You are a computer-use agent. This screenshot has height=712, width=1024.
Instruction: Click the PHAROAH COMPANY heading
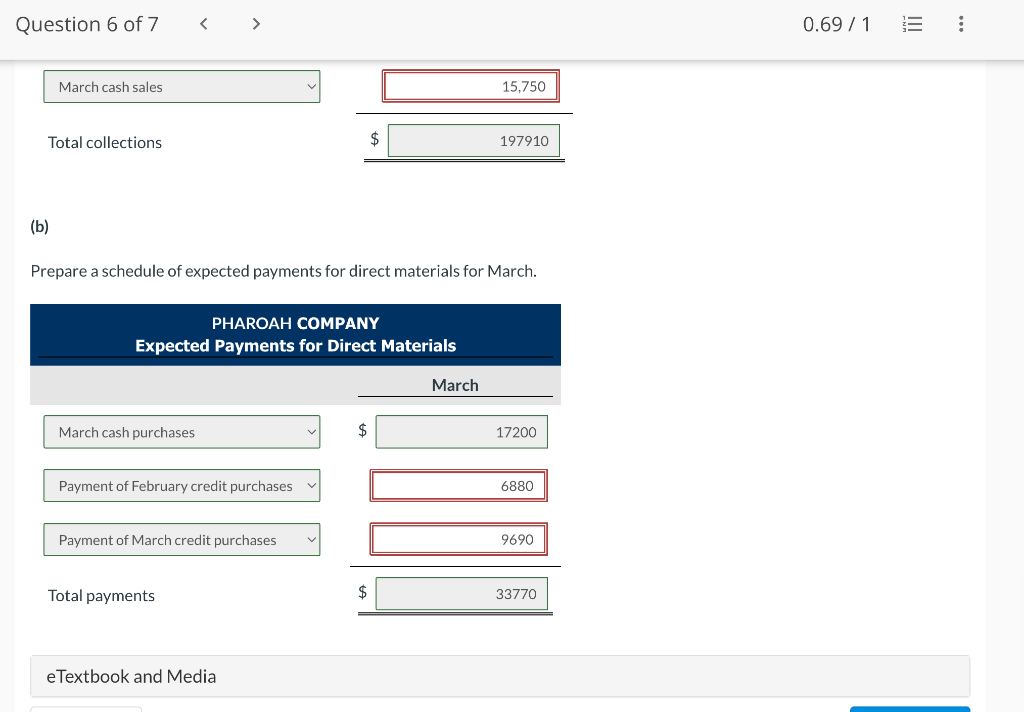tap(295, 323)
